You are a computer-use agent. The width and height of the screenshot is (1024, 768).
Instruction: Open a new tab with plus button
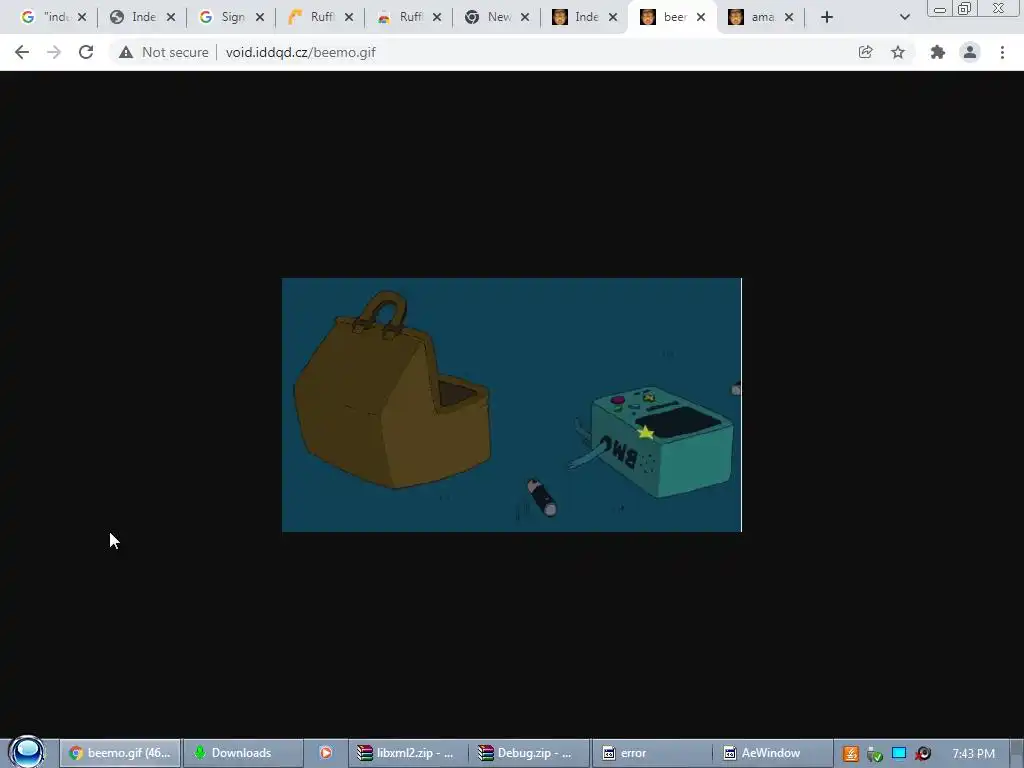[x=827, y=17]
